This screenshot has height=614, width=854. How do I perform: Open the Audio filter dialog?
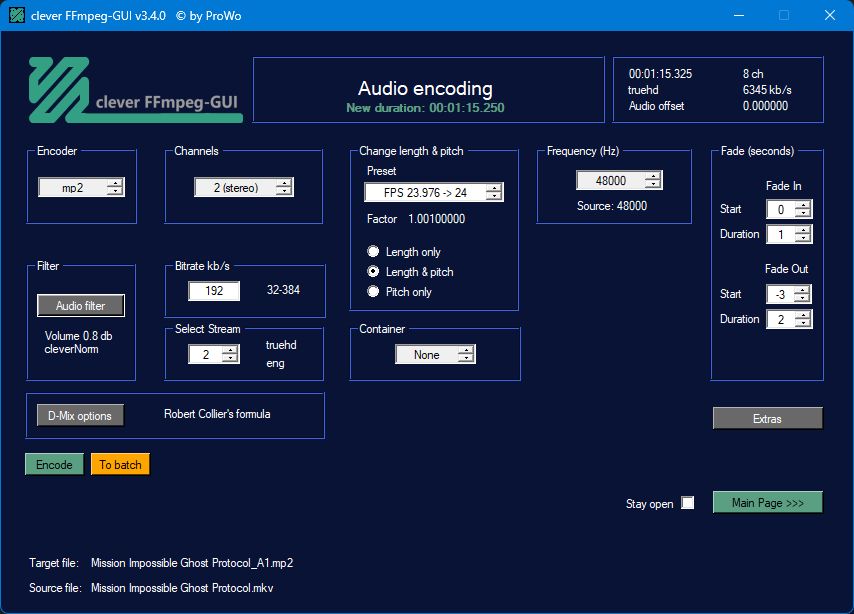pos(81,306)
